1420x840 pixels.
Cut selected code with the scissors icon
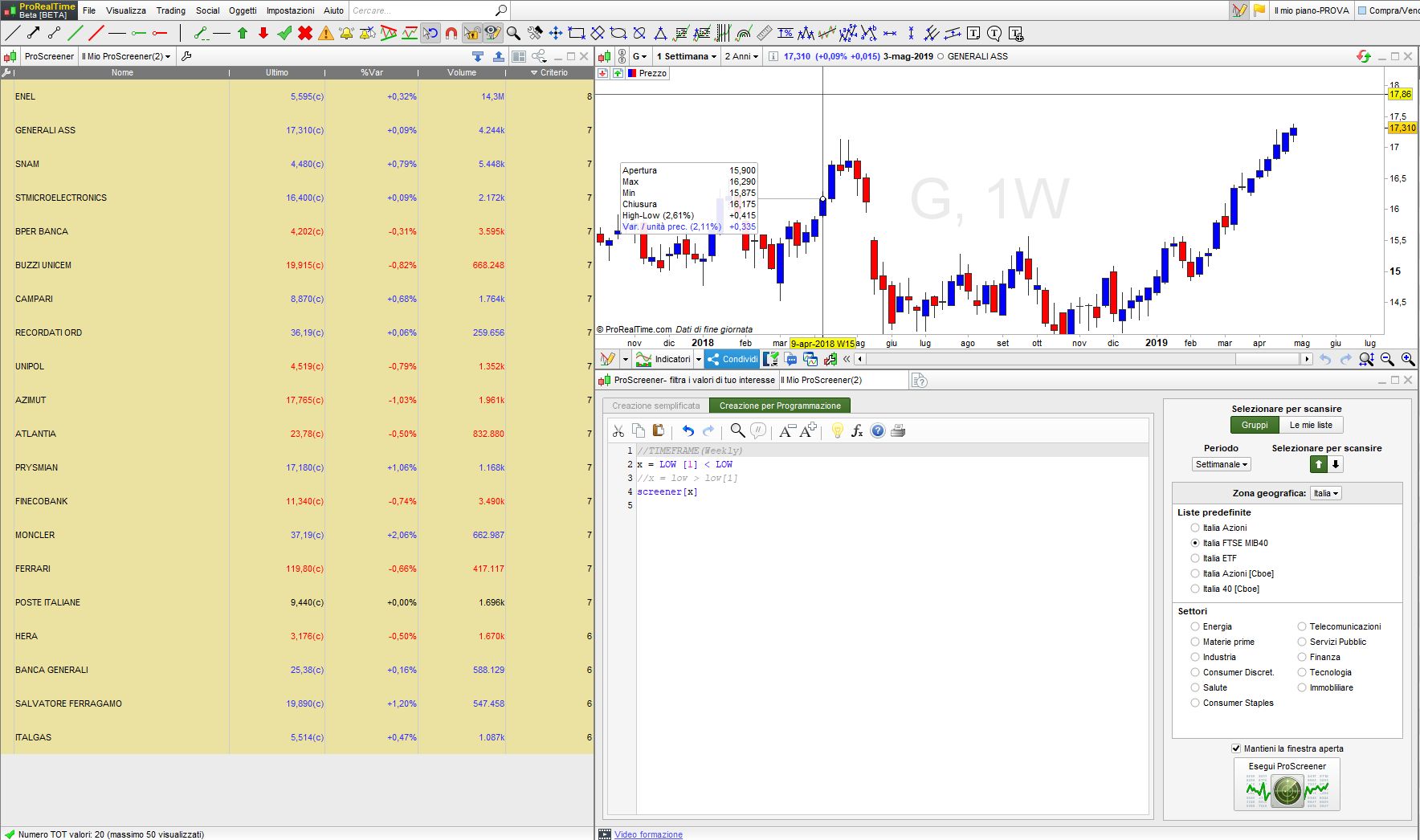coord(618,431)
